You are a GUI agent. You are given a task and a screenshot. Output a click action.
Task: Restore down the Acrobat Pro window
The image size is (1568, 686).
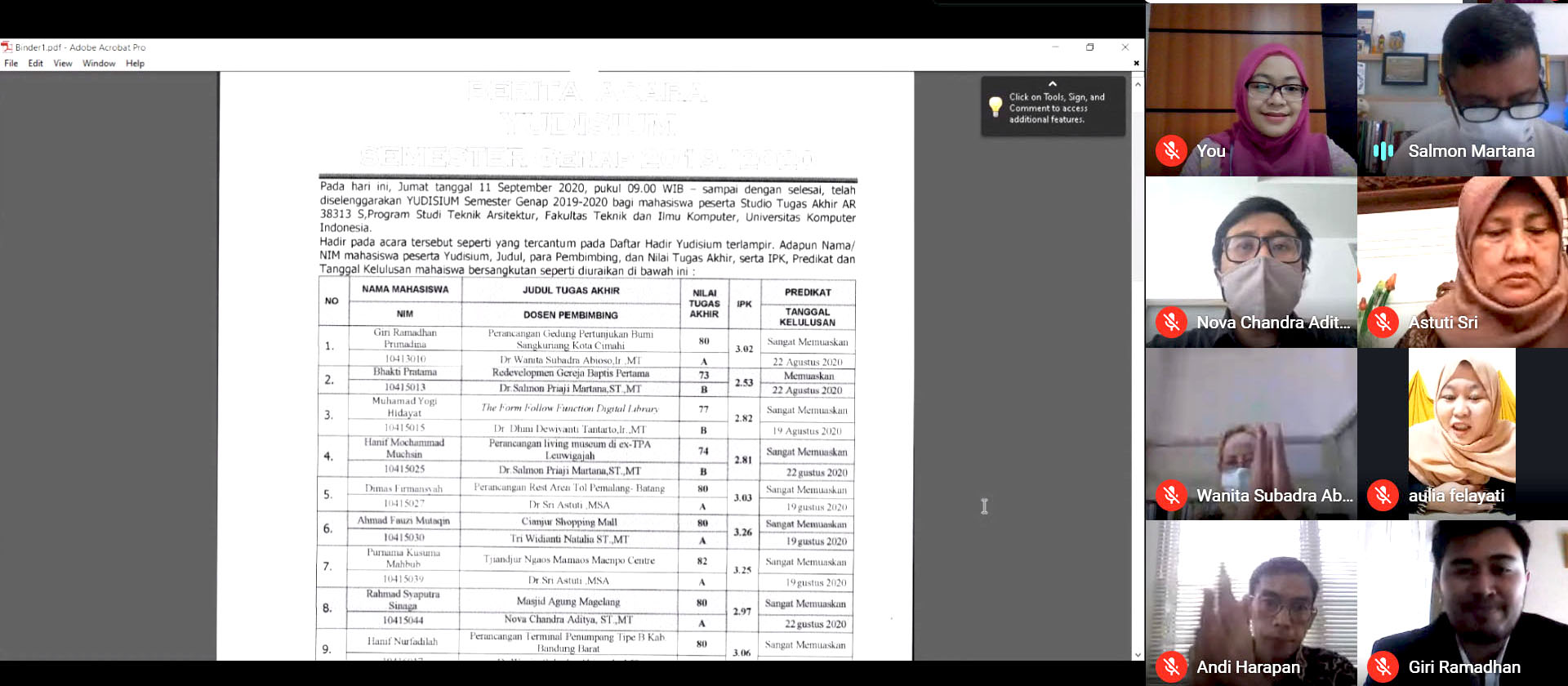[1089, 47]
